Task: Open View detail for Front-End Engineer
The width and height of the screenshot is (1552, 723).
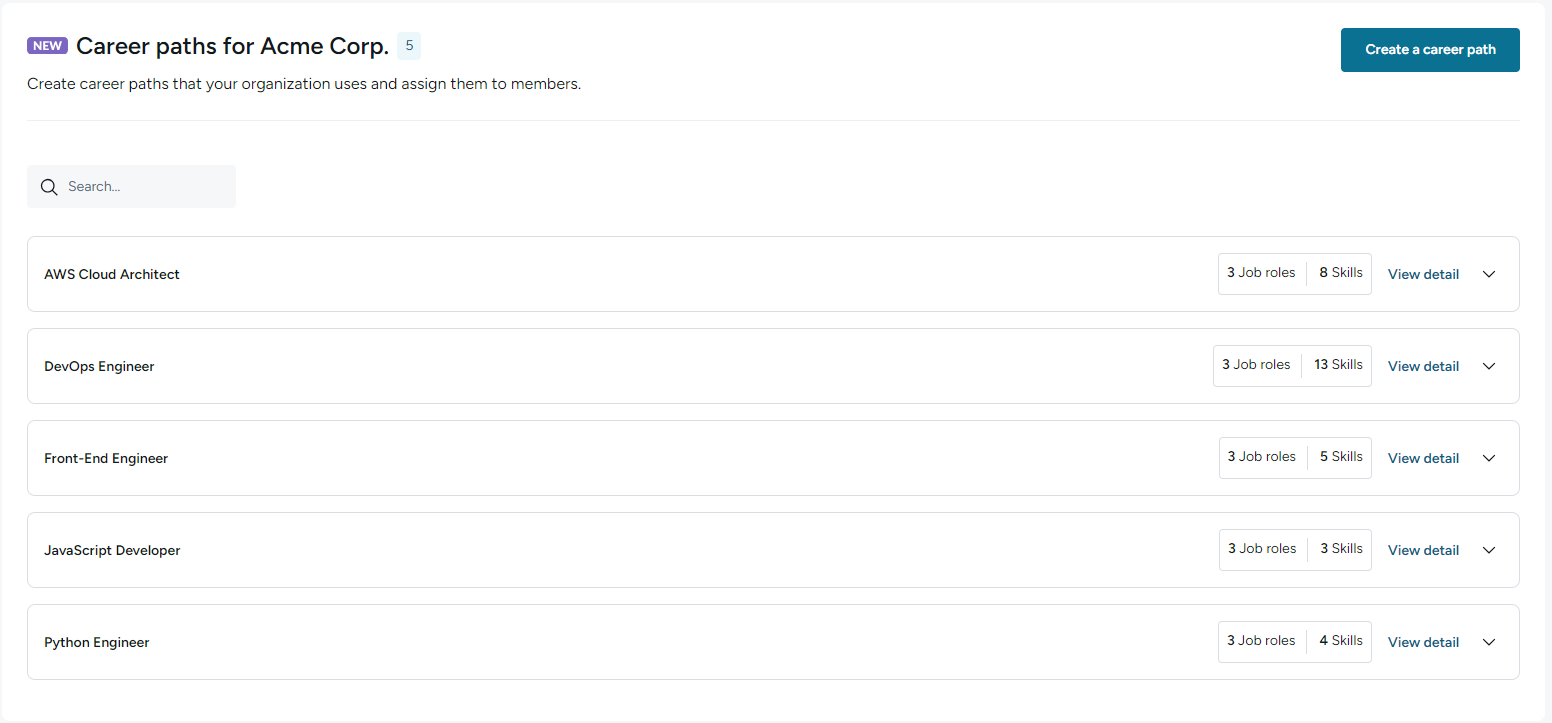Action: coord(1423,458)
